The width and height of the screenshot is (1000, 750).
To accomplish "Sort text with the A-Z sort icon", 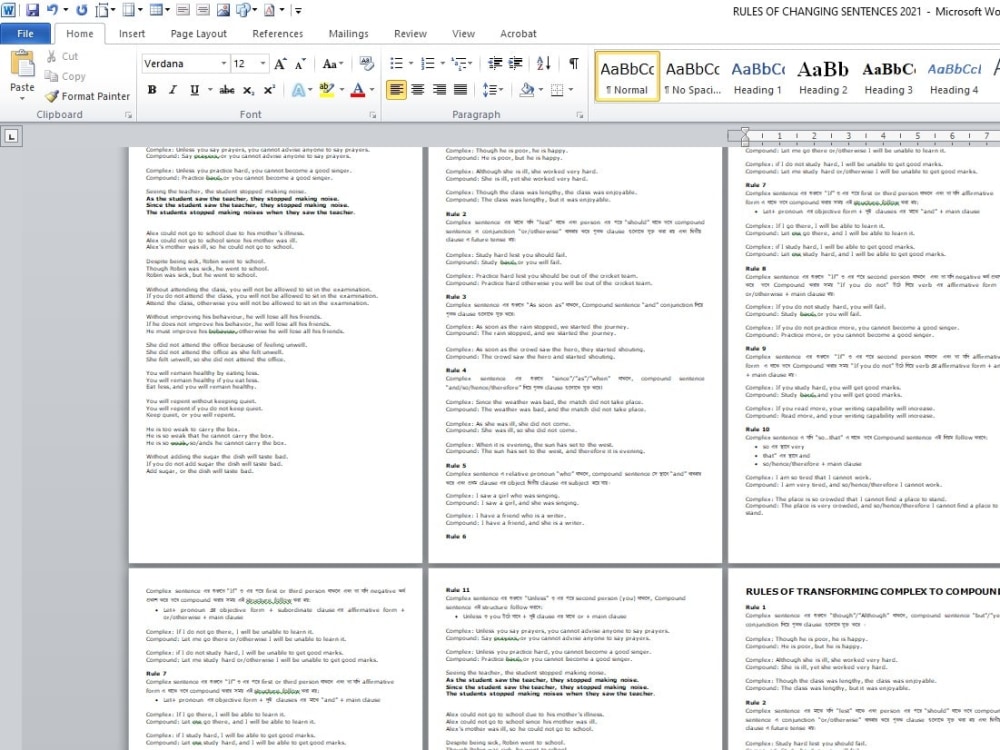I will click(543, 63).
